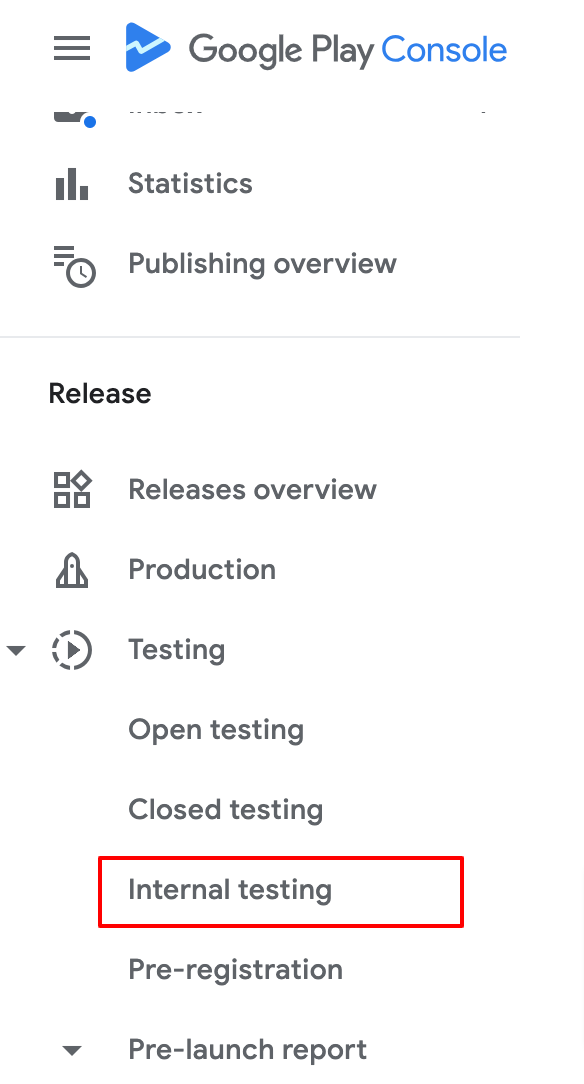Click the triangle next to Testing
This screenshot has height=1084, width=584.
pyautogui.click(x=16, y=649)
